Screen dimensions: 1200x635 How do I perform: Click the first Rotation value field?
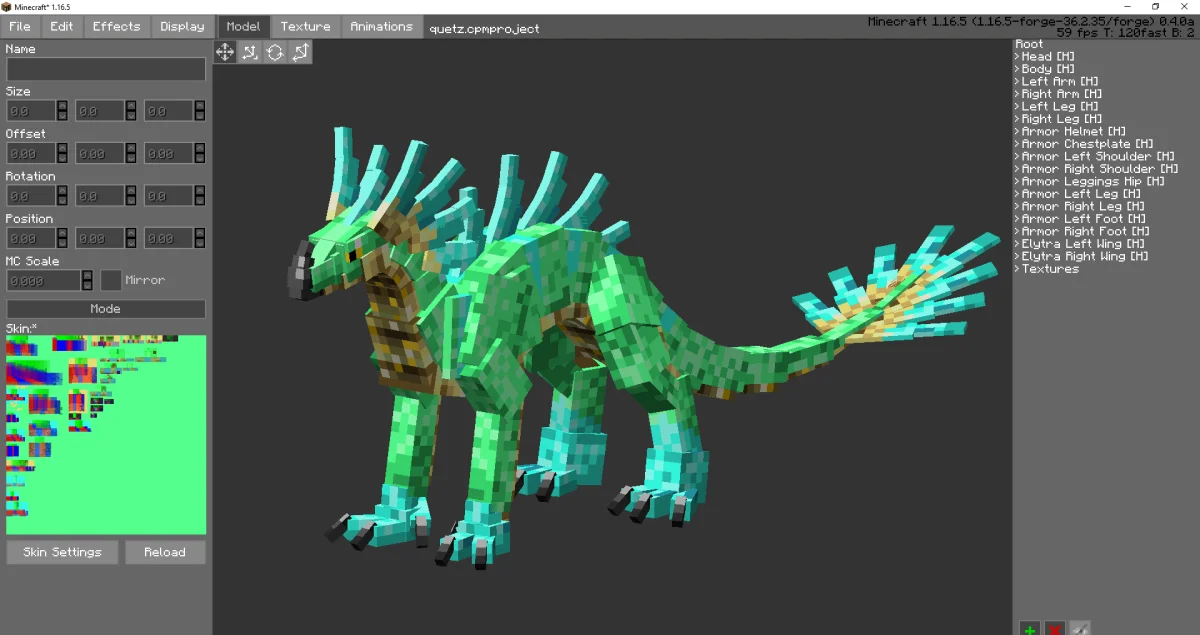click(x=31, y=196)
